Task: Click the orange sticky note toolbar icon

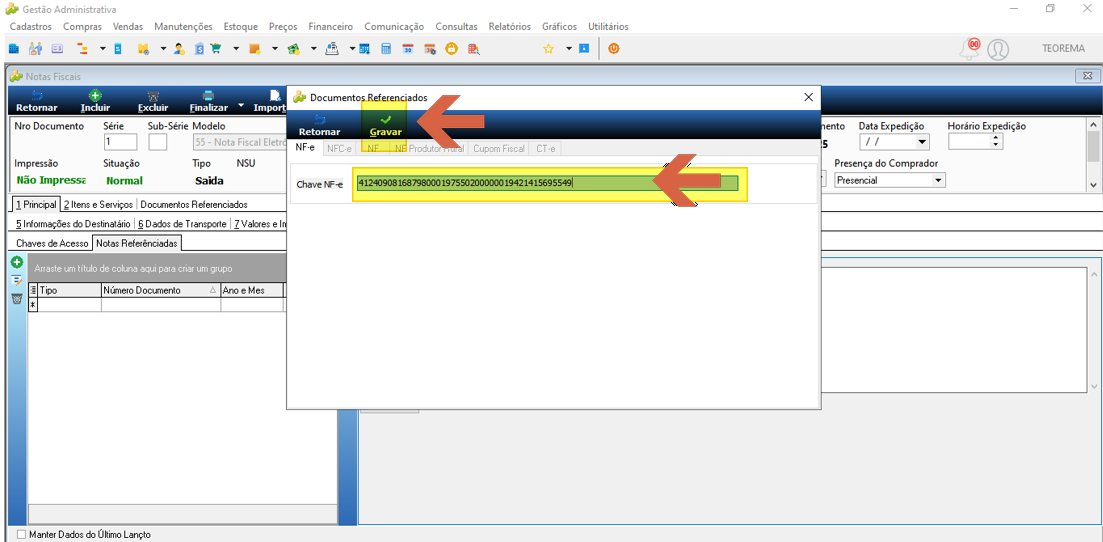Action: coord(255,49)
